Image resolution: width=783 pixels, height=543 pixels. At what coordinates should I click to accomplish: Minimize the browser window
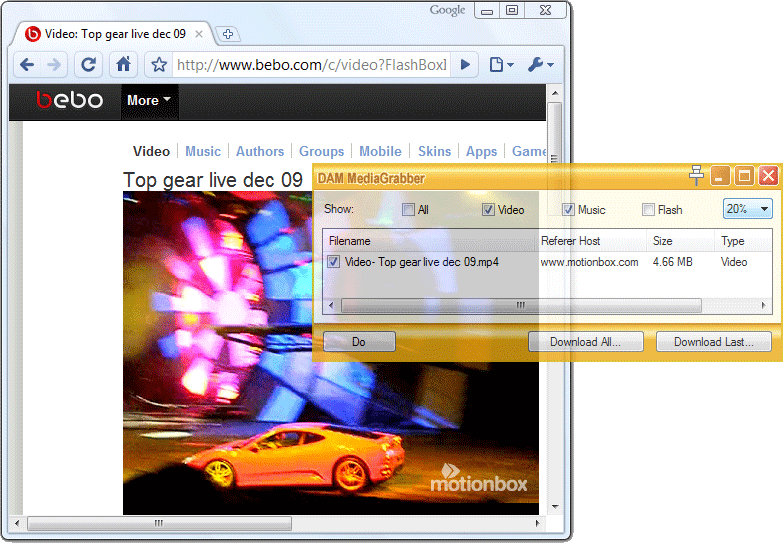click(487, 10)
